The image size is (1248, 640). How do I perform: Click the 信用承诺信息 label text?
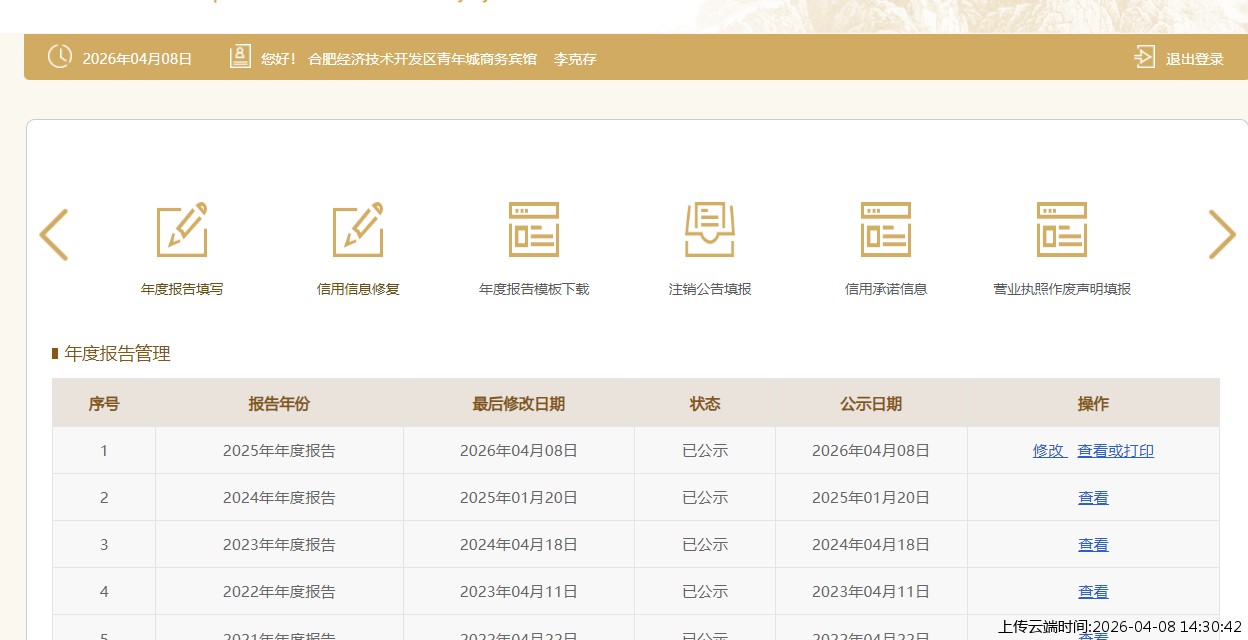[886, 289]
